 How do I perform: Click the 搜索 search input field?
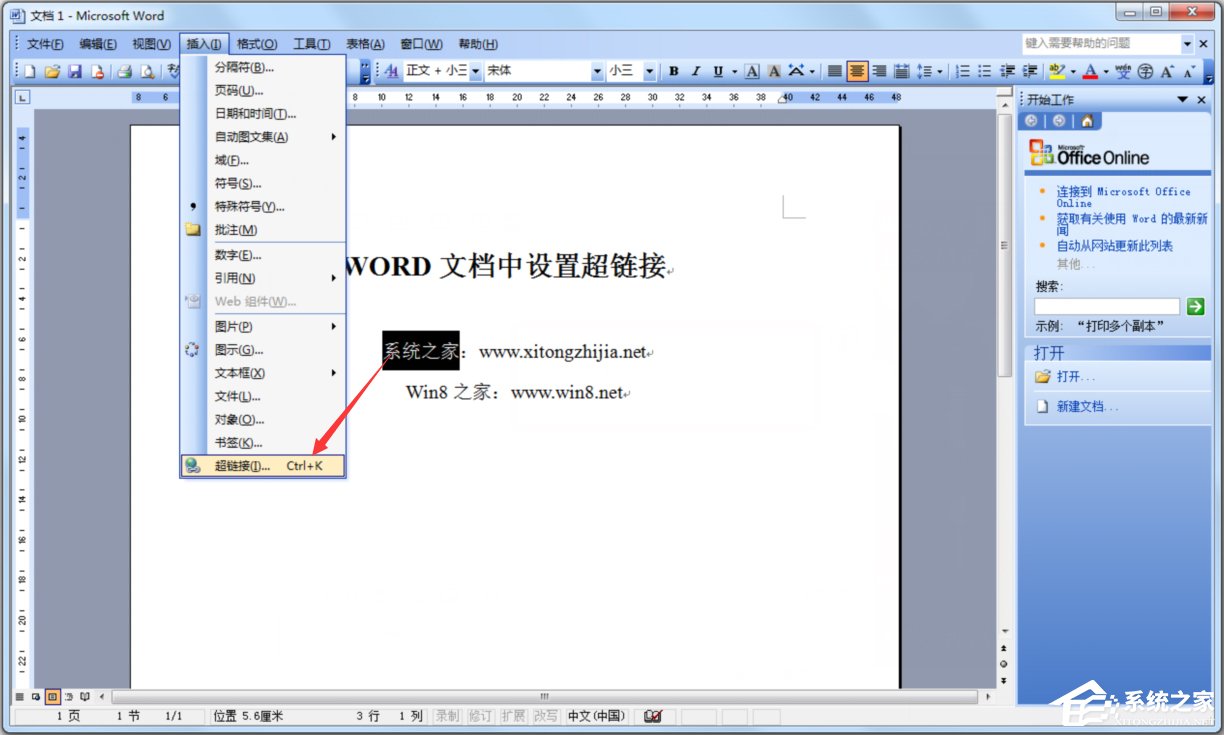pos(1106,307)
